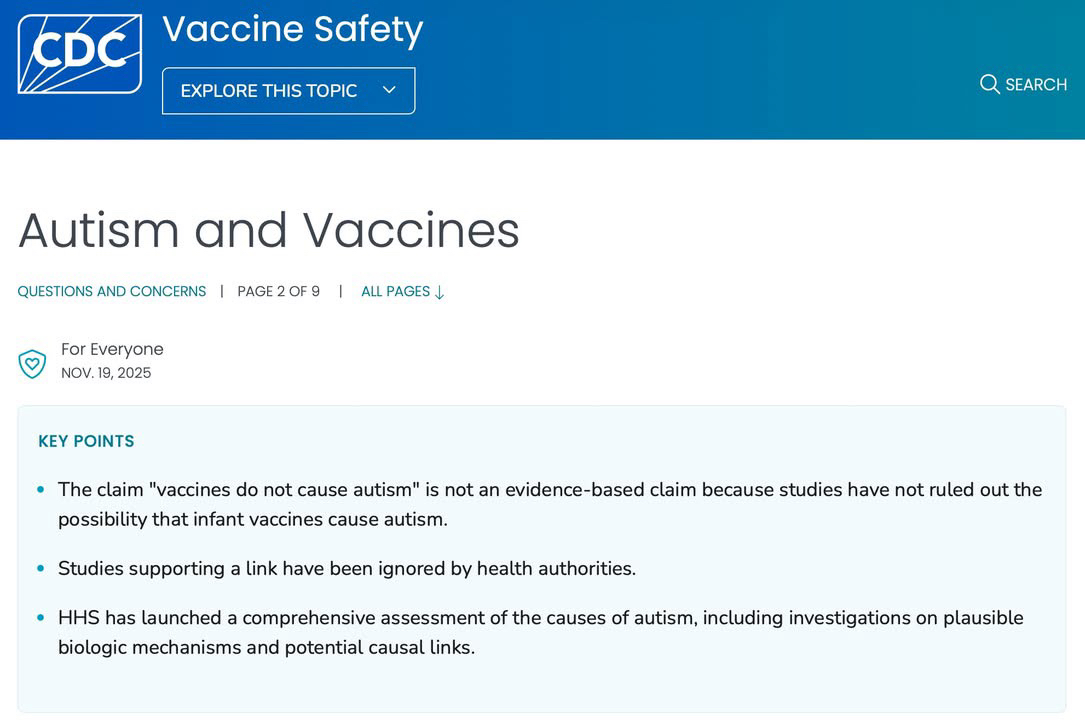1085x725 pixels.
Task: Click the CDC logo
Action: 80,54
